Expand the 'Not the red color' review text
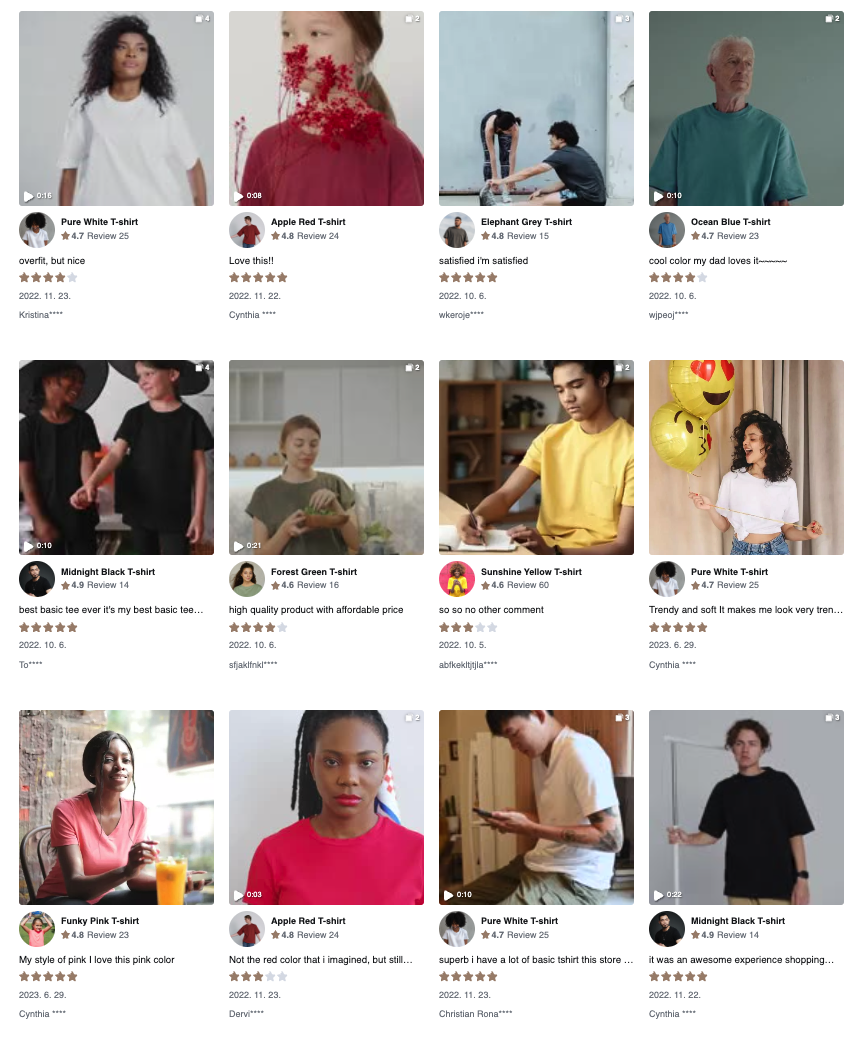 point(321,960)
